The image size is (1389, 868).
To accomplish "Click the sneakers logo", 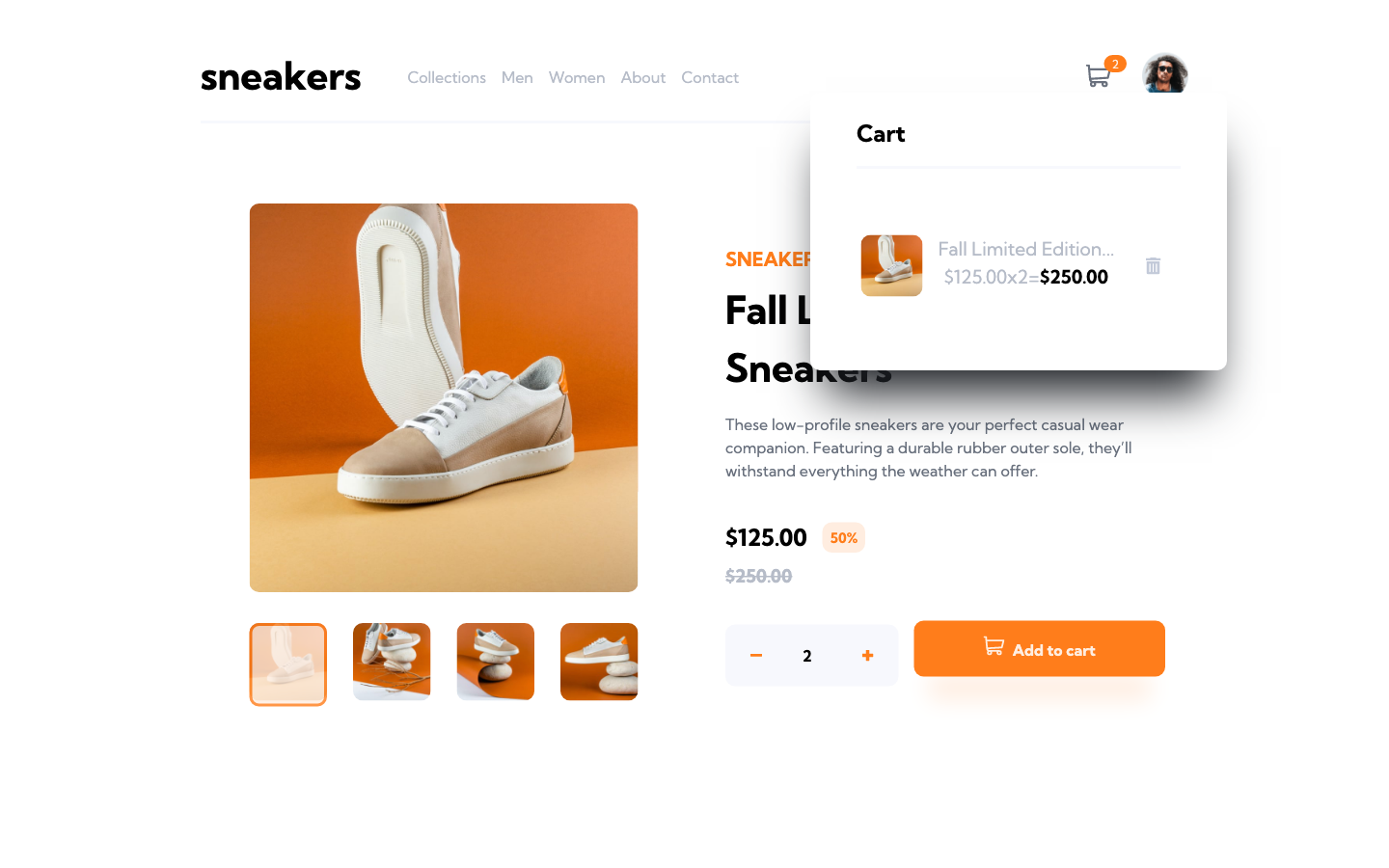I will (281, 77).
